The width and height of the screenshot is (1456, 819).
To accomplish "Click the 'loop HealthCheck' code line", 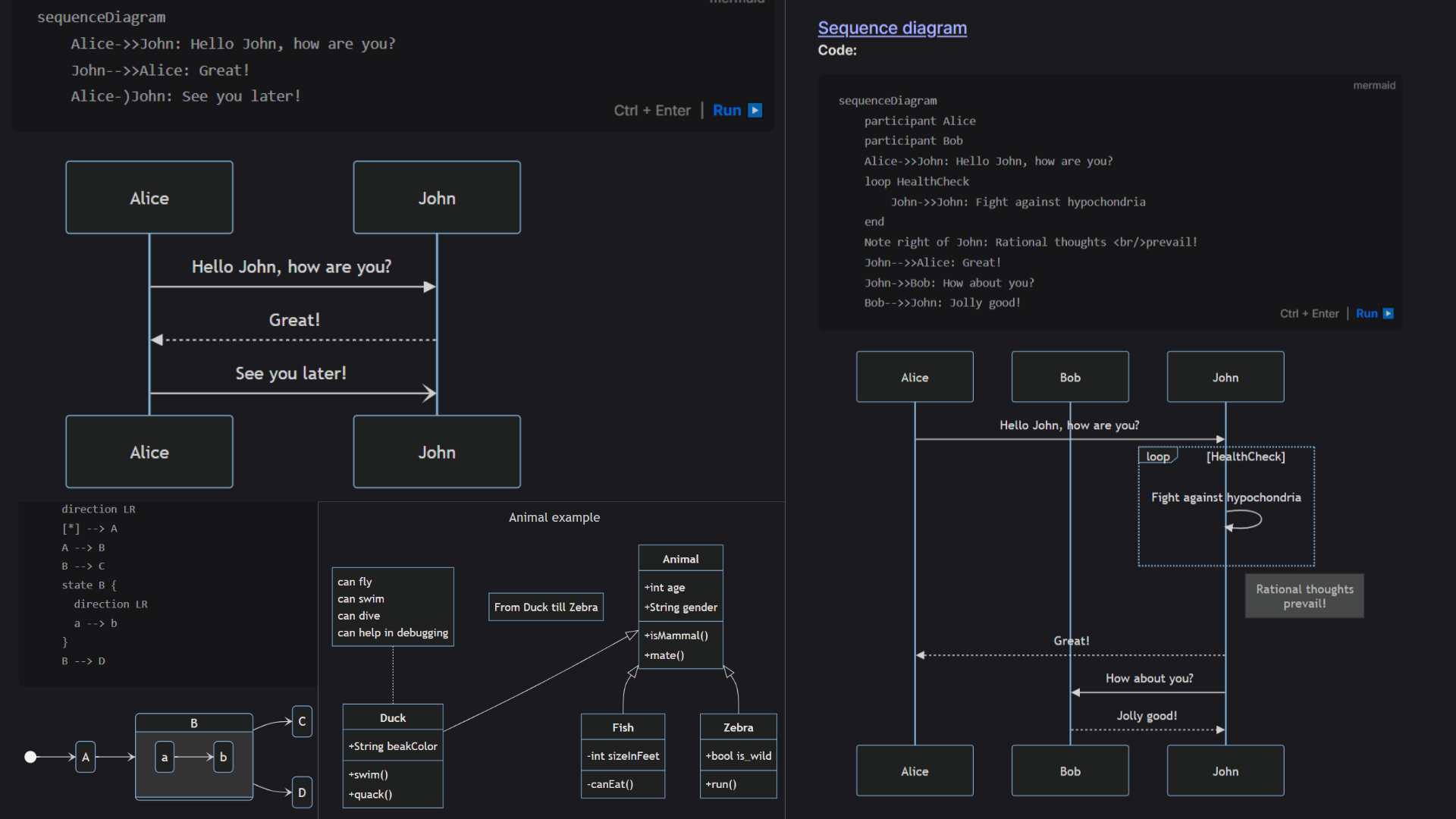I will click(x=916, y=181).
